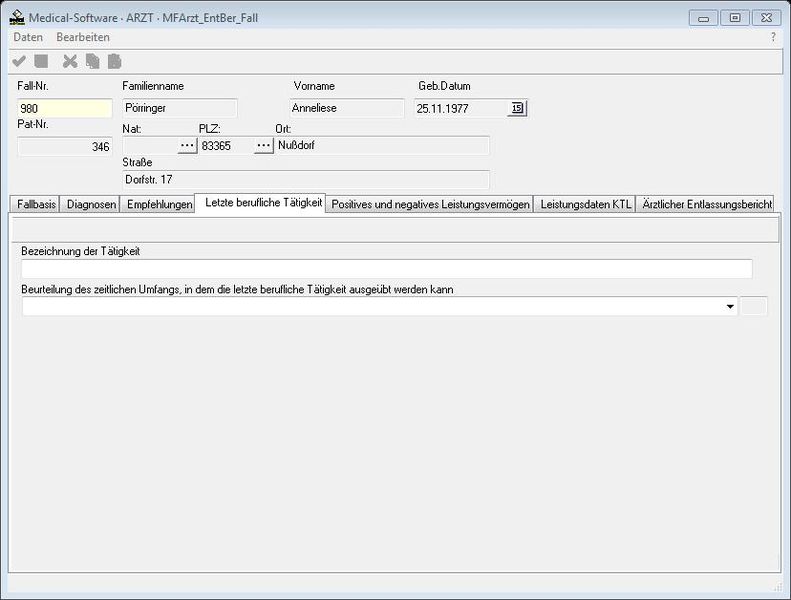Open the Daten menu
Image resolution: width=791 pixels, height=600 pixels.
click(28, 37)
